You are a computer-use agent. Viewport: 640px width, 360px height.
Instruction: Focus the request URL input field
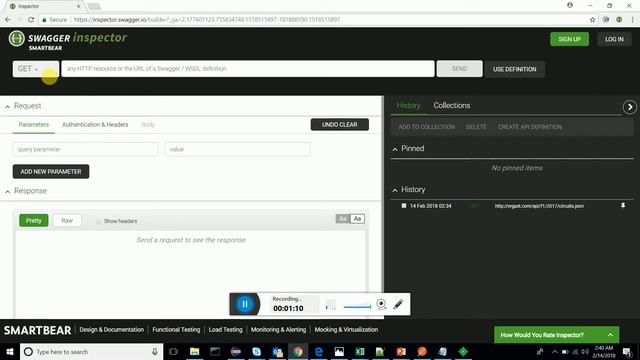(248, 69)
